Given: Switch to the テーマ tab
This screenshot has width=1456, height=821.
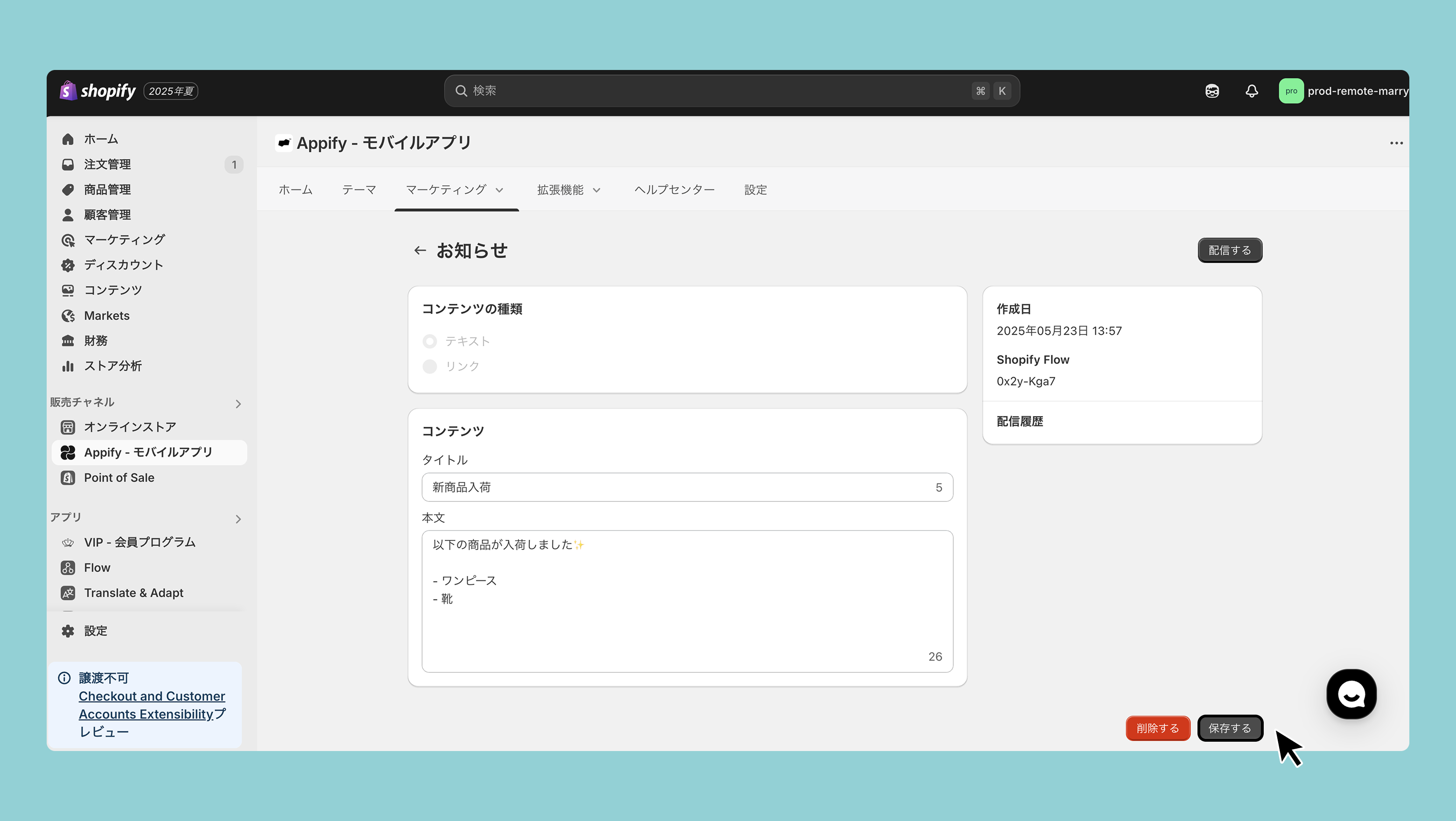Looking at the screenshot, I should coord(359,190).
